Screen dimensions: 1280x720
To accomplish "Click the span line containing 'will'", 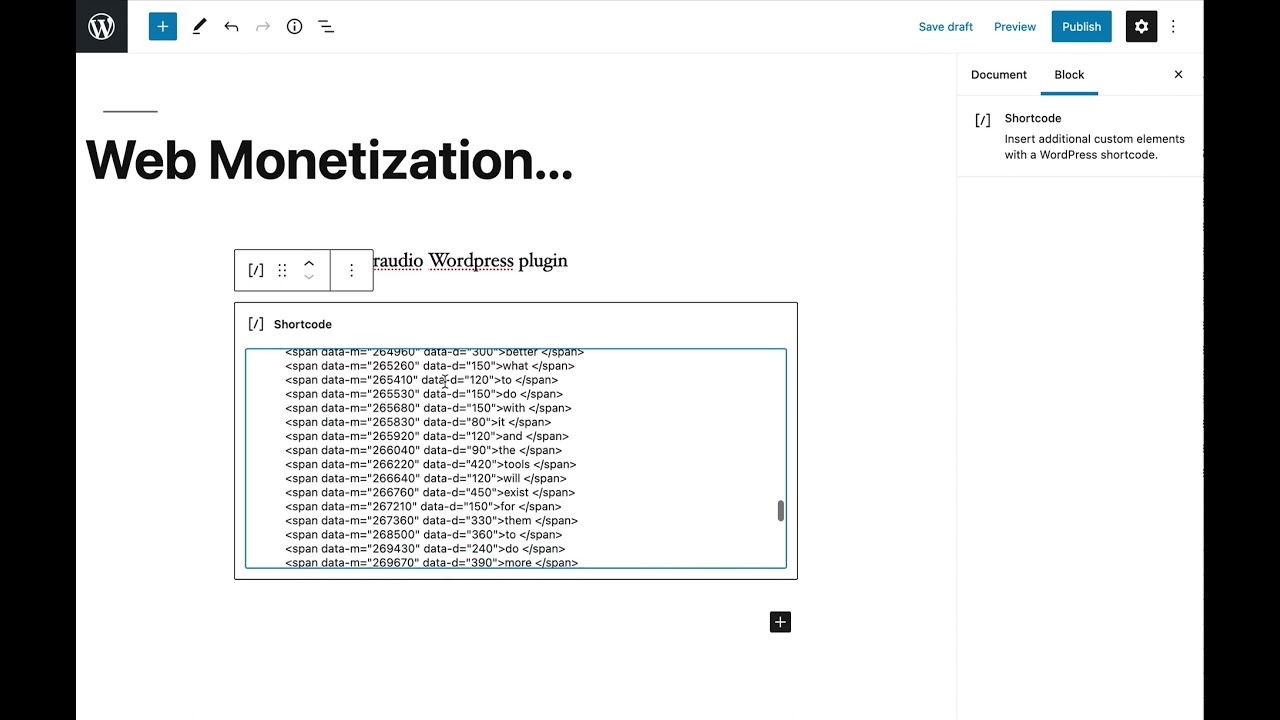I will tap(426, 478).
